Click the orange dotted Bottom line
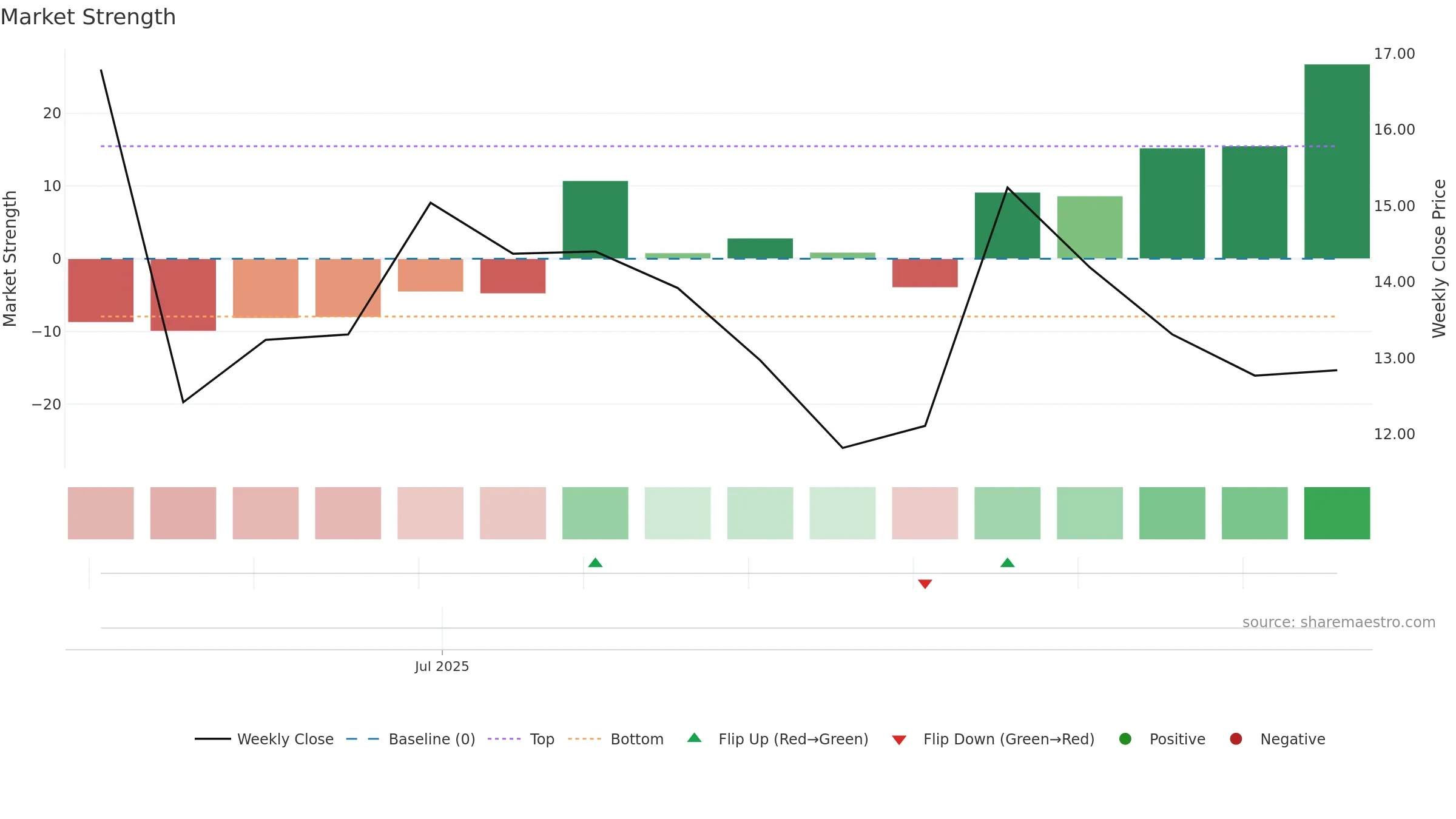1456x819 pixels. (718, 317)
